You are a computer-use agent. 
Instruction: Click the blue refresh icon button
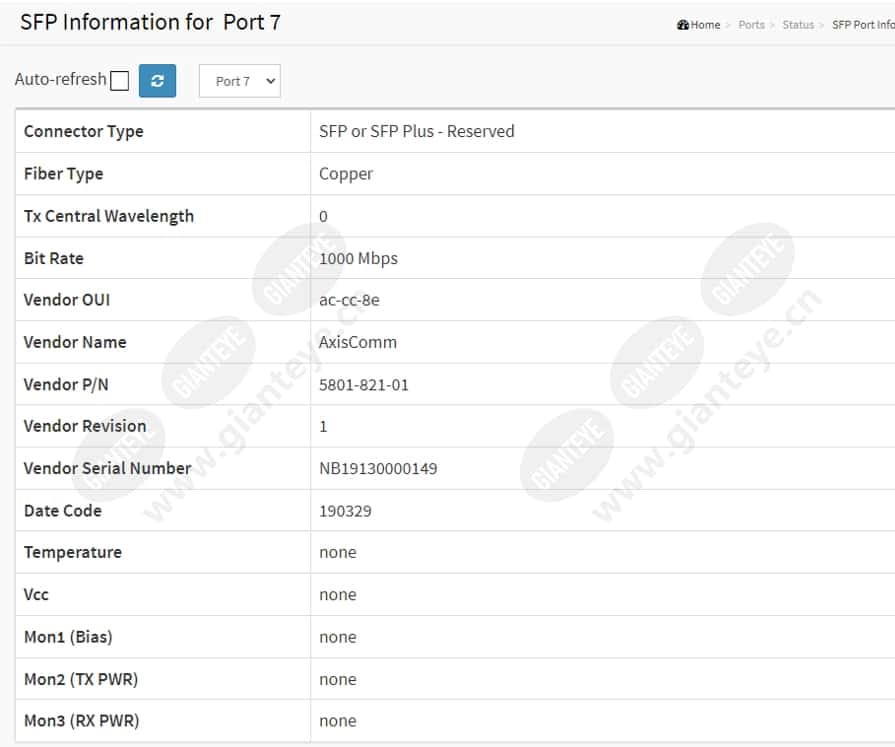pos(157,80)
